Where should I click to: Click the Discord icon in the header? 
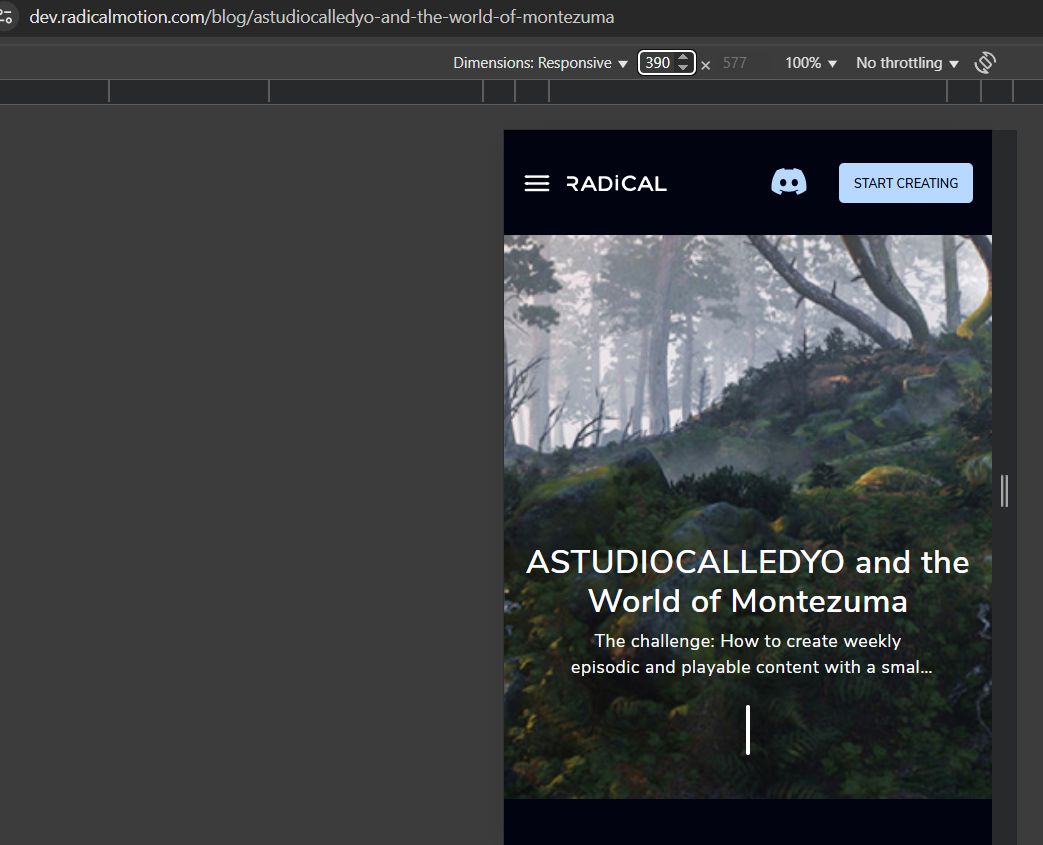pyautogui.click(x=789, y=182)
